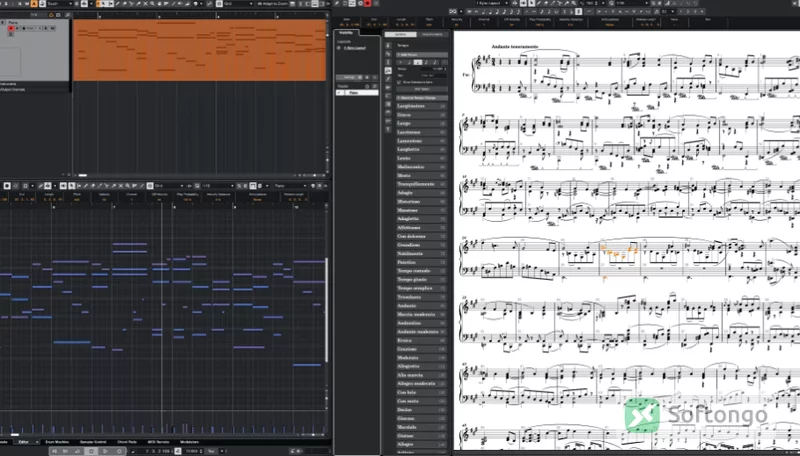
Task: Toggle the checkbox below the Tempo field
Action: pyautogui.click(x=399, y=82)
